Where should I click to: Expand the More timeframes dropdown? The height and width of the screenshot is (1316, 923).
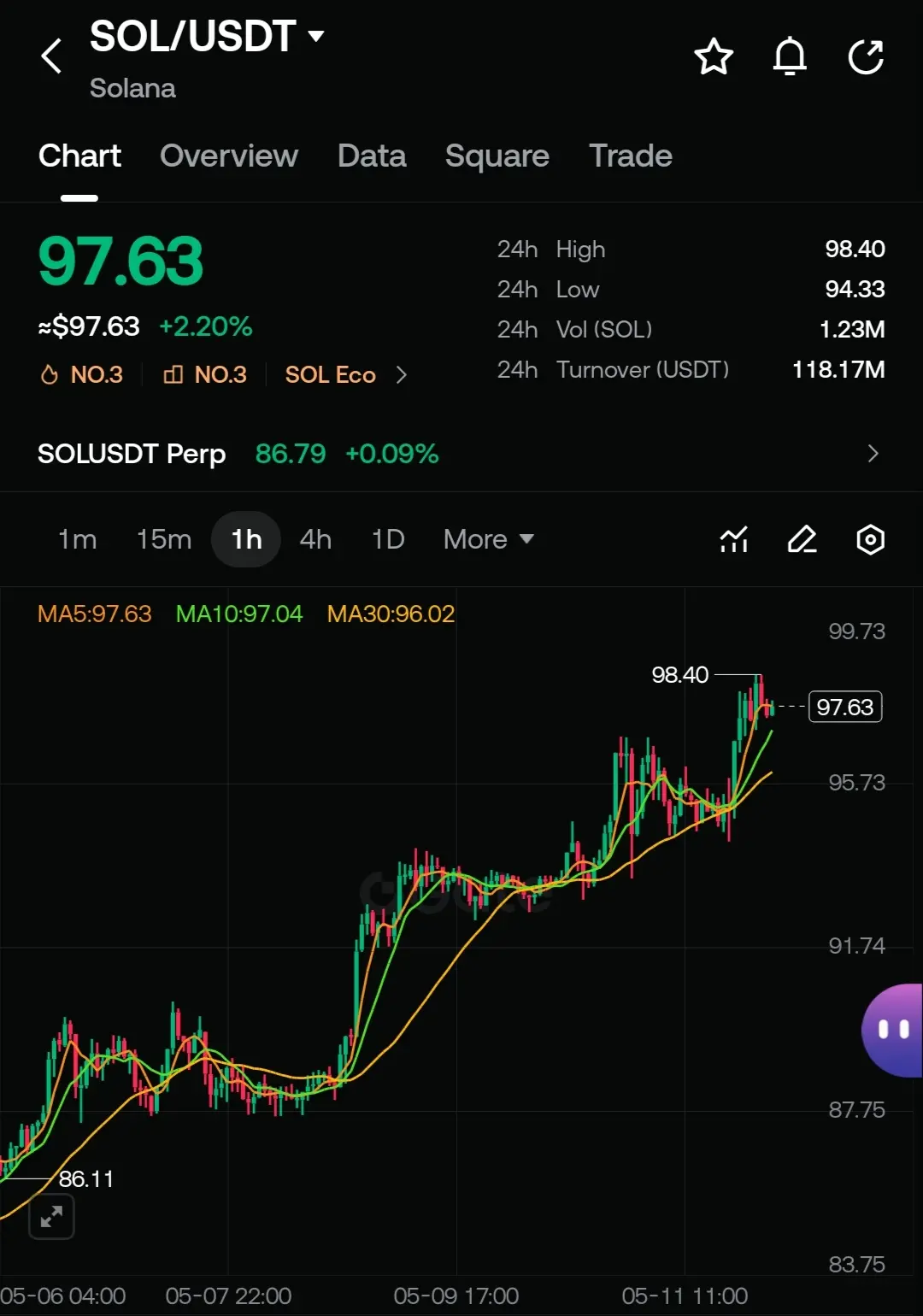tap(489, 539)
